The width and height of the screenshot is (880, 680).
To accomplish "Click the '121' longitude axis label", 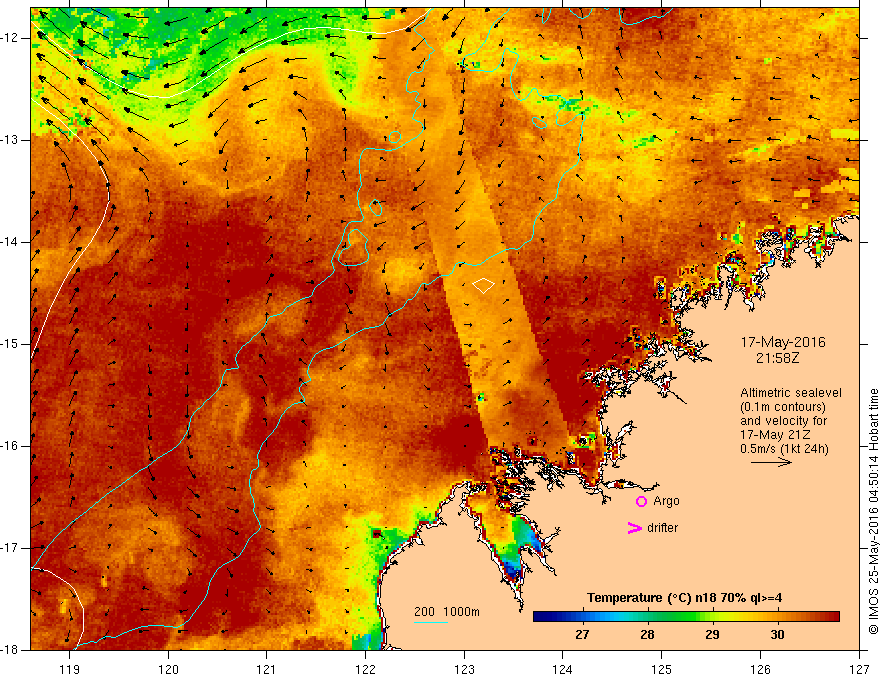I will pos(267,669).
